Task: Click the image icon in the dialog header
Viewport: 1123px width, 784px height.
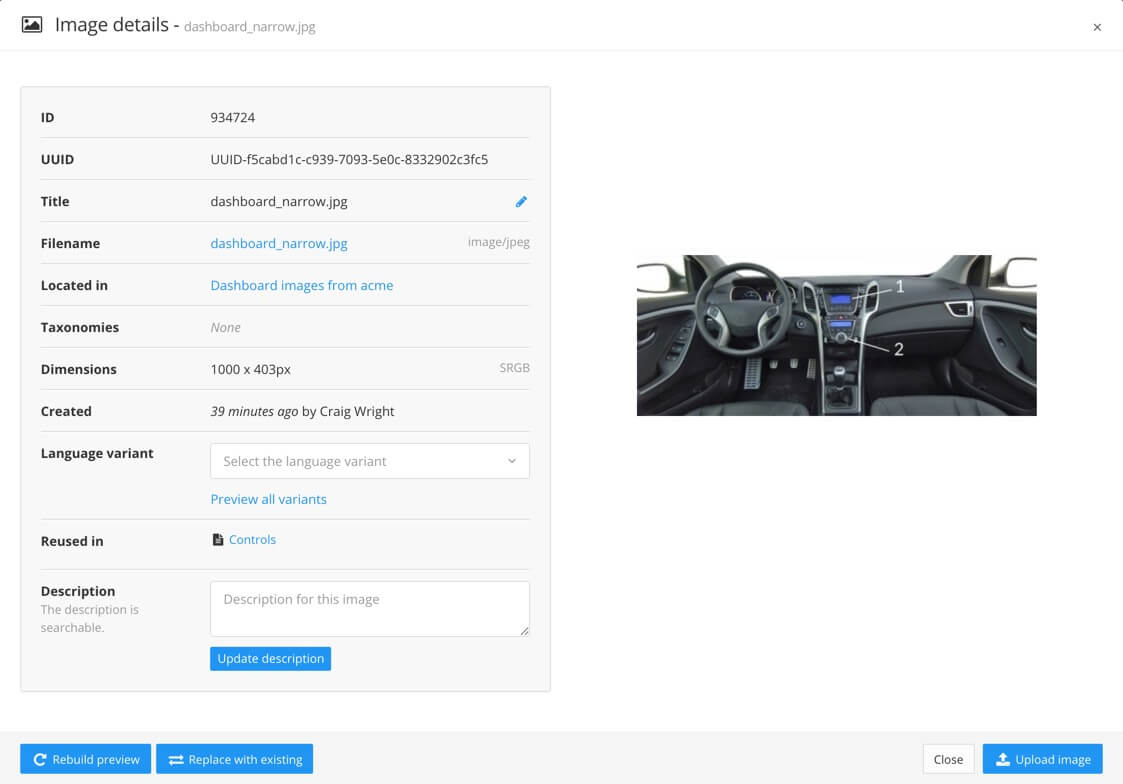Action: (x=34, y=24)
